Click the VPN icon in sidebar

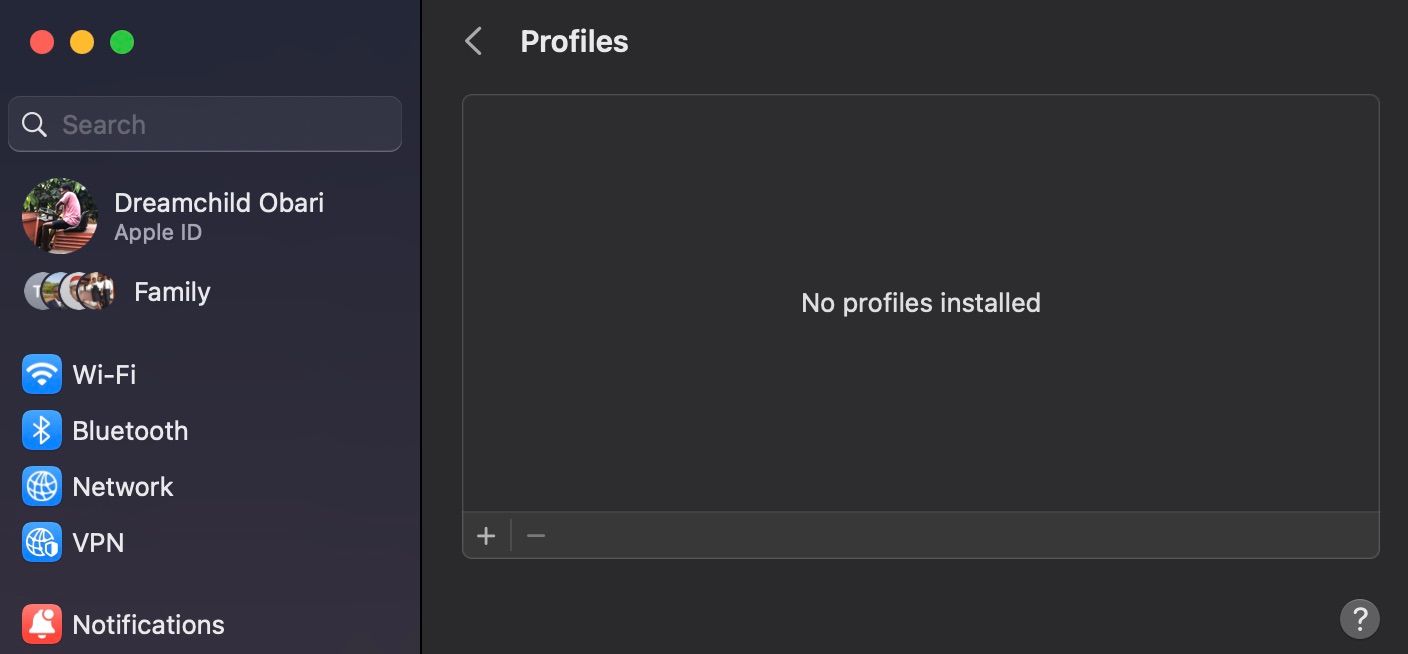(x=42, y=543)
